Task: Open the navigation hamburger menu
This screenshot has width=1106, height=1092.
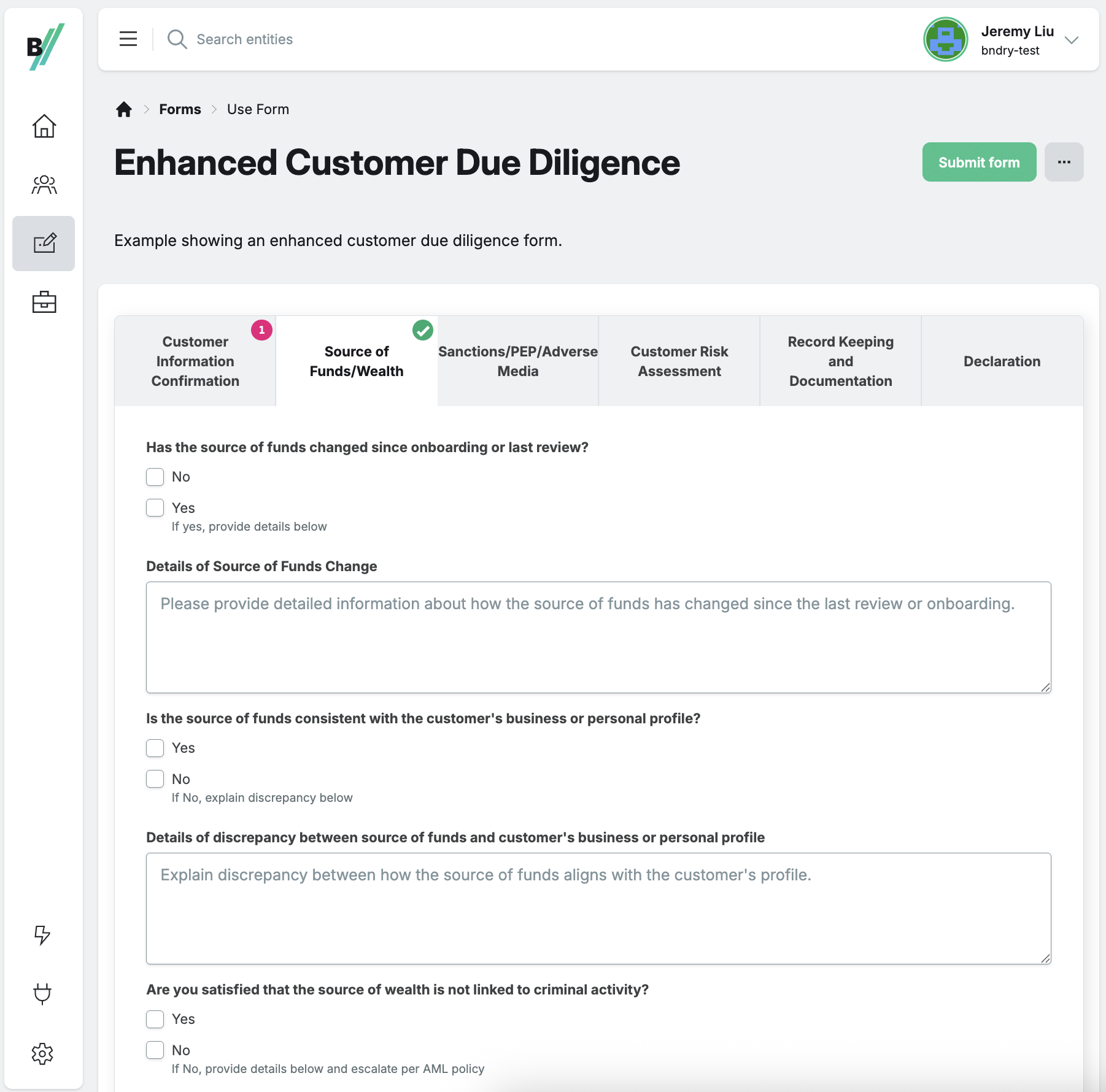Action: (x=128, y=39)
